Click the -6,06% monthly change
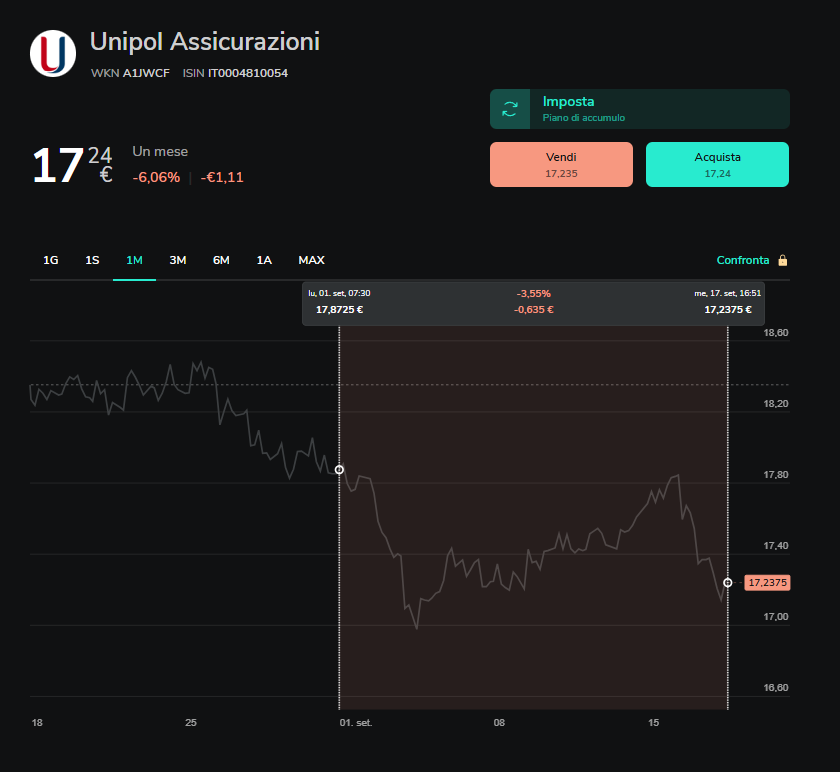This screenshot has width=840, height=772. 156,177
